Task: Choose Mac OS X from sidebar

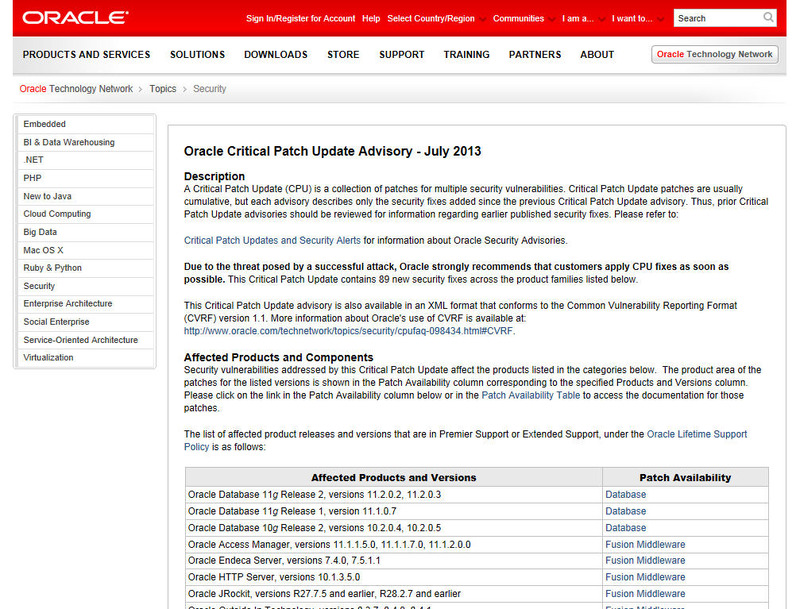Action: [43, 250]
